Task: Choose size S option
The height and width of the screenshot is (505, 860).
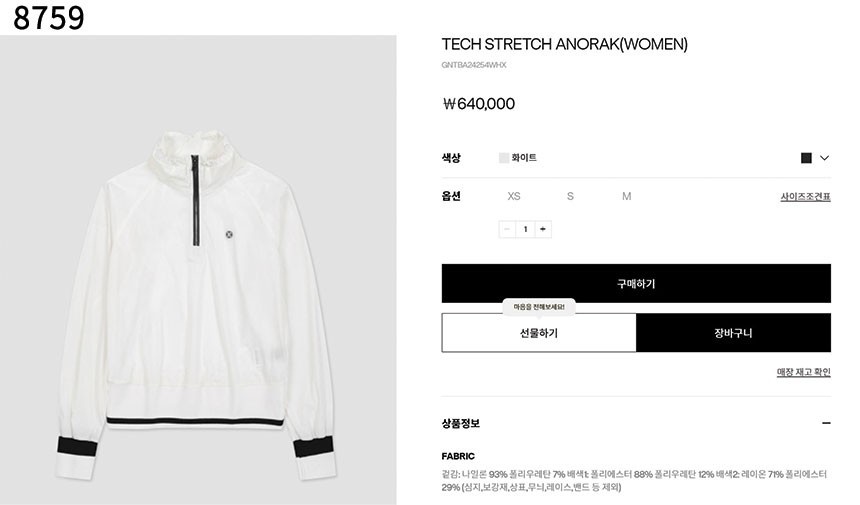Action: (570, 196)
